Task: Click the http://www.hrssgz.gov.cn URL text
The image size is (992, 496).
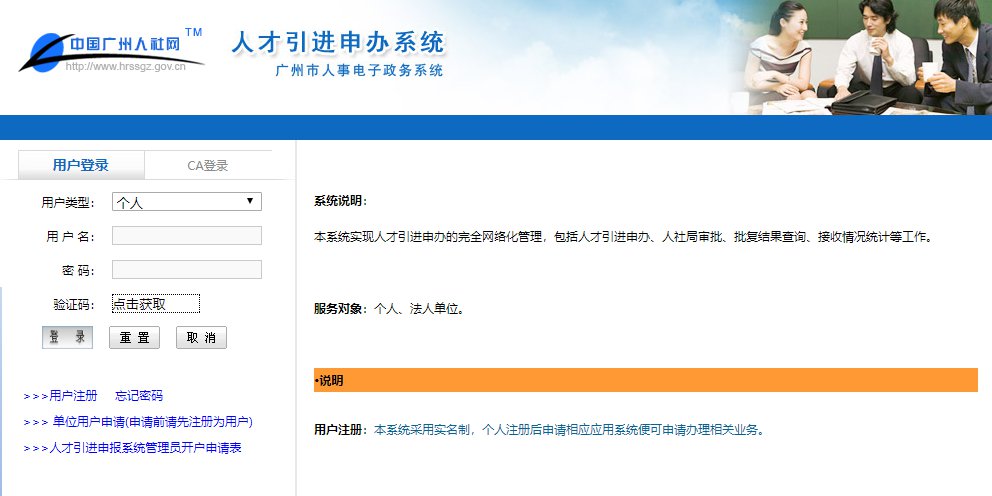Action: (125, 66)
